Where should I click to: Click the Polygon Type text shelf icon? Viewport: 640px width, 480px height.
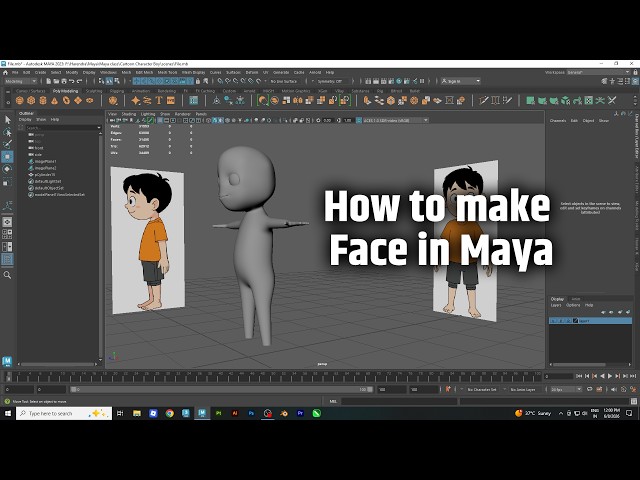coord(159,100)
